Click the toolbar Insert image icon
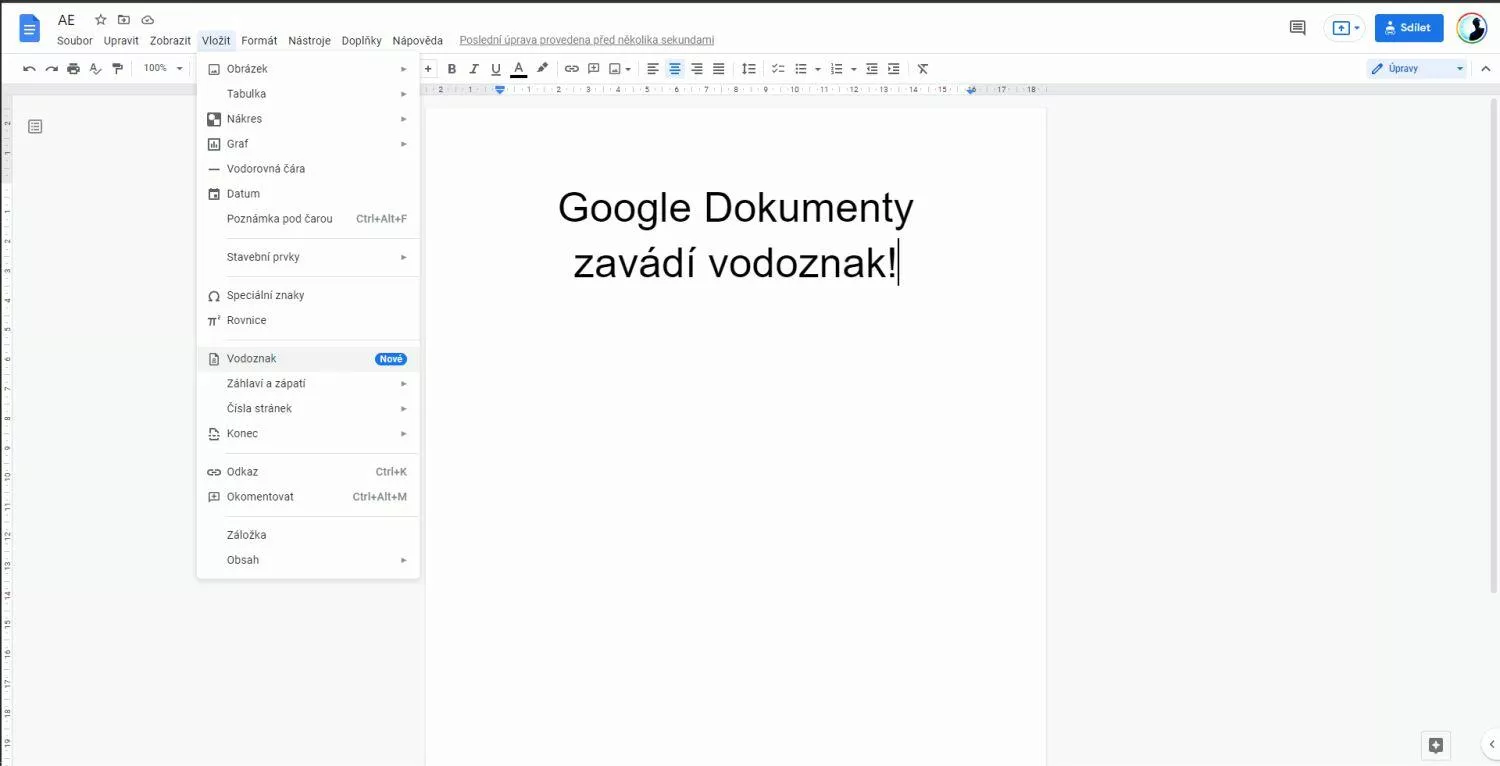1500x766 pixels. point(615,69)
